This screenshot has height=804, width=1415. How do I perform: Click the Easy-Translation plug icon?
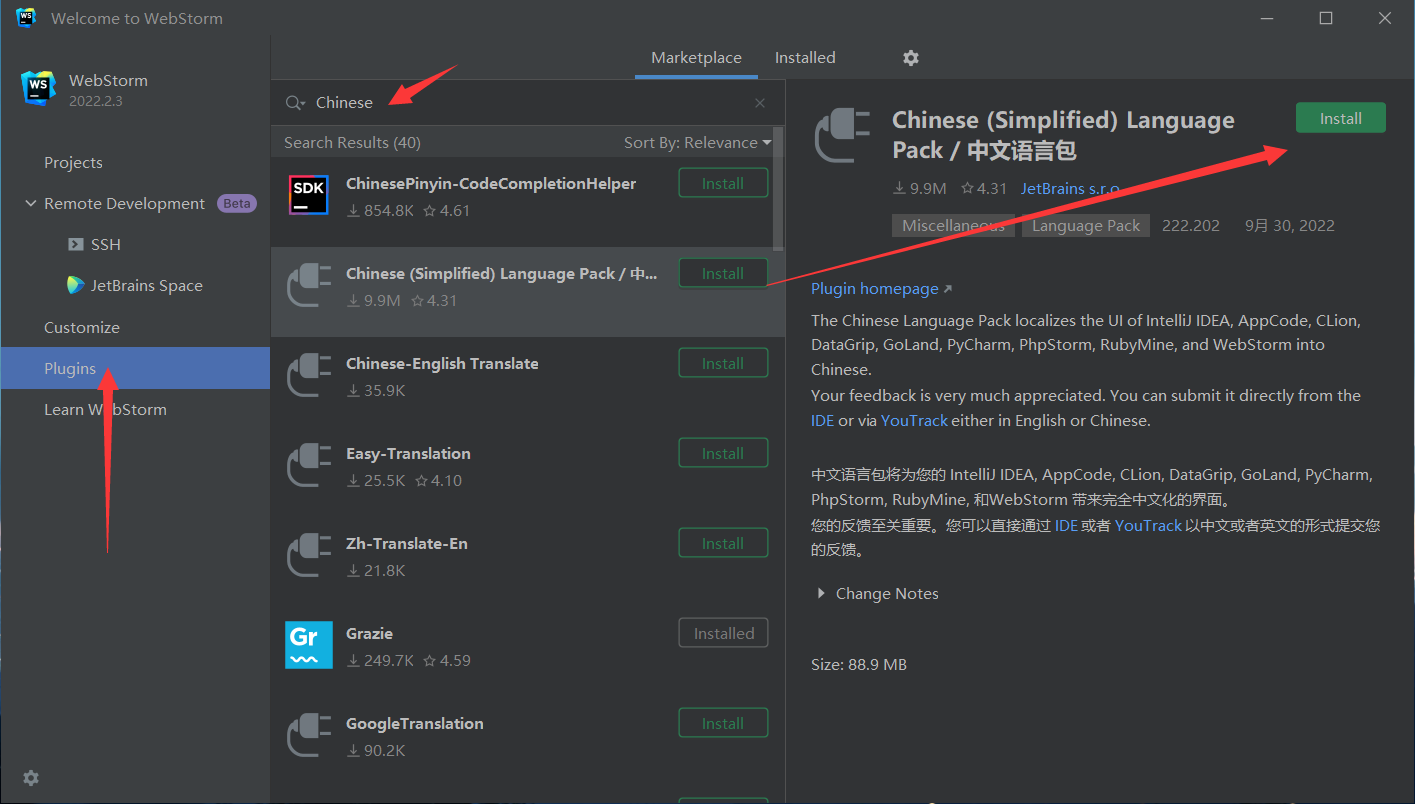[308, 464]
